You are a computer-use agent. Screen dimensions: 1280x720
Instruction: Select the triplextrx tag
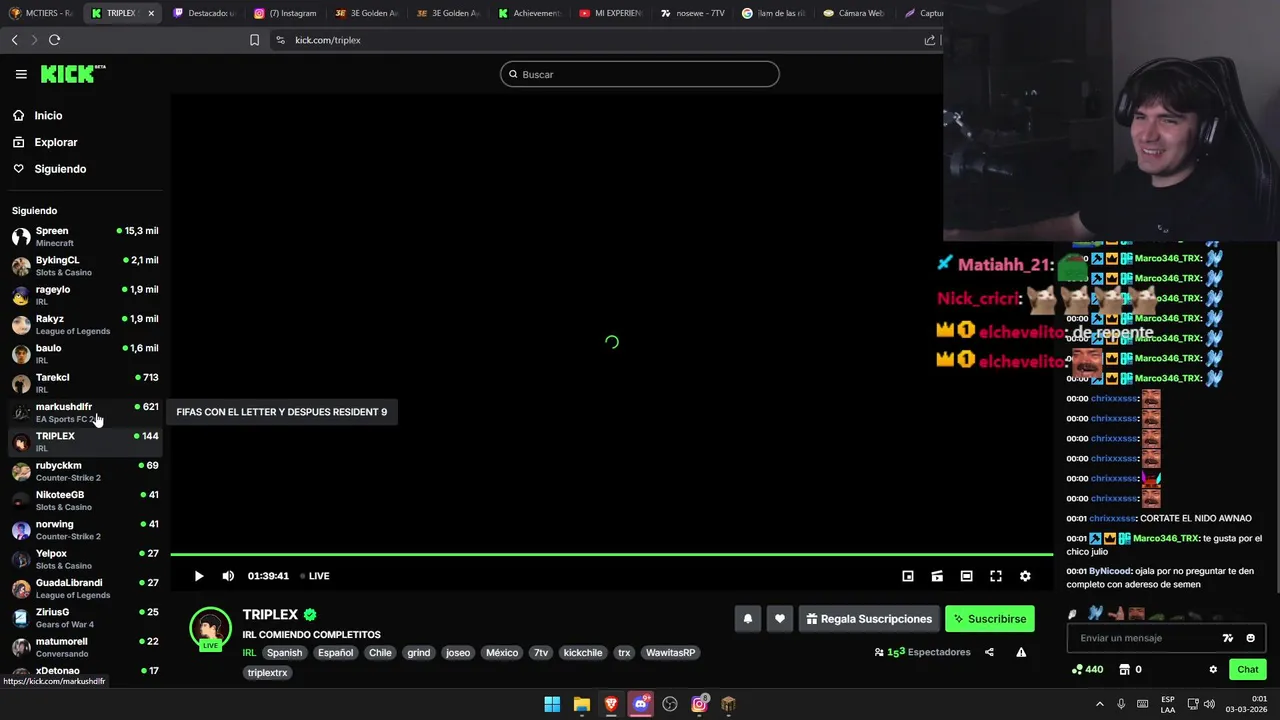tap(267, 673)
